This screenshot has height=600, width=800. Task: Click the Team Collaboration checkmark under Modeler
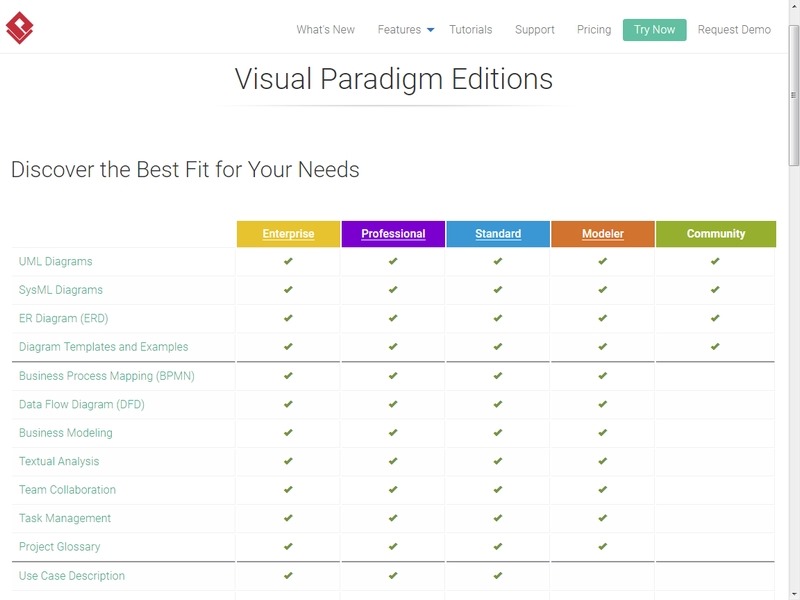pos(603,490)
